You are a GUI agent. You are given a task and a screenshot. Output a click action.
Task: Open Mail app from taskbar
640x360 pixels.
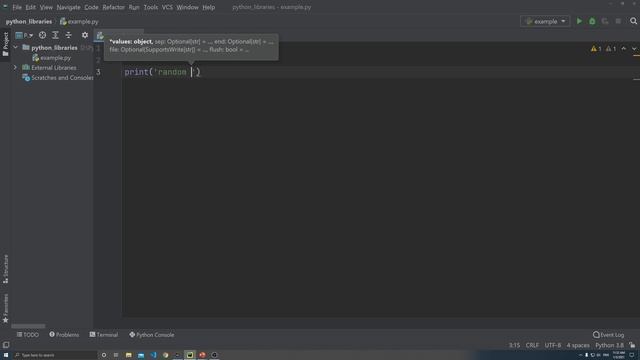141,355
